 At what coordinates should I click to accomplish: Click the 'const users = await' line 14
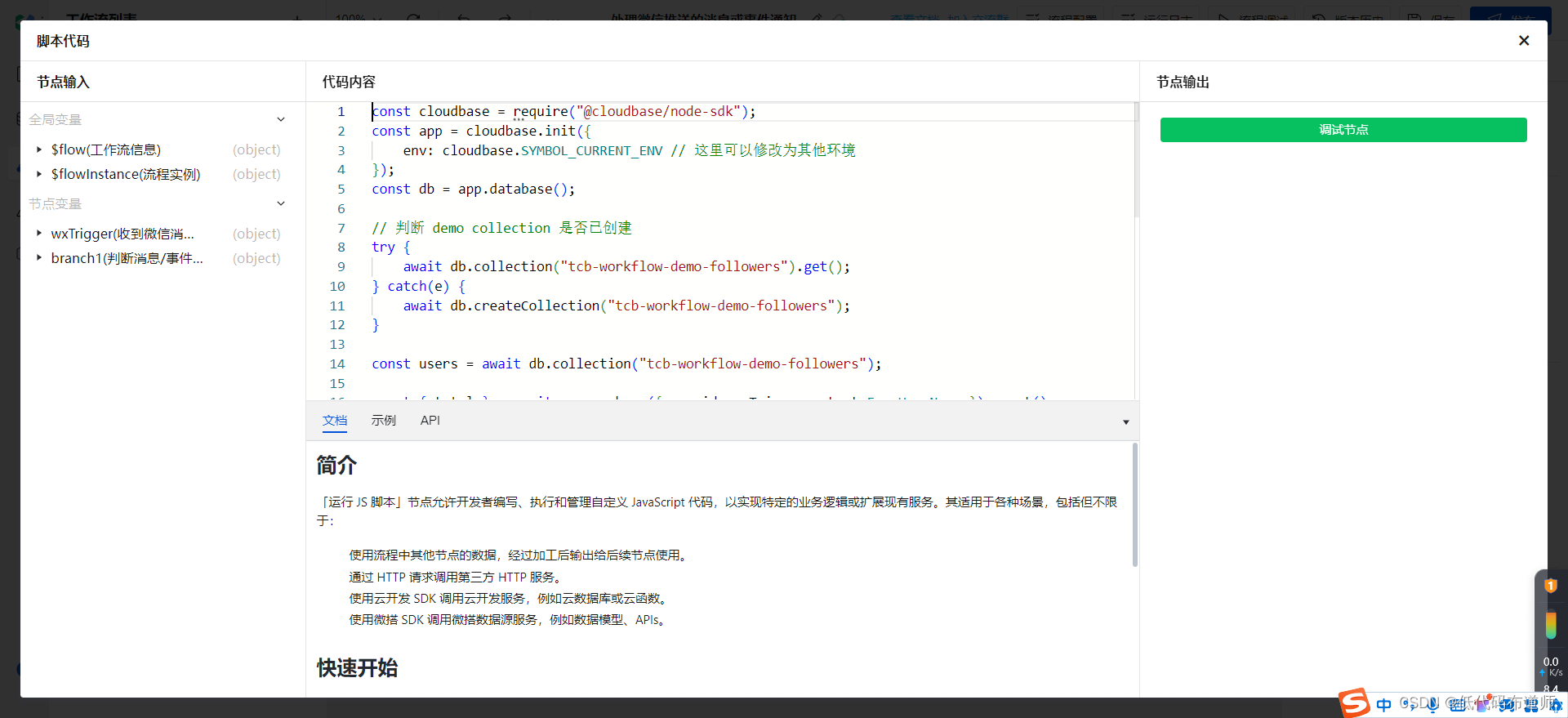pos(626,364)
